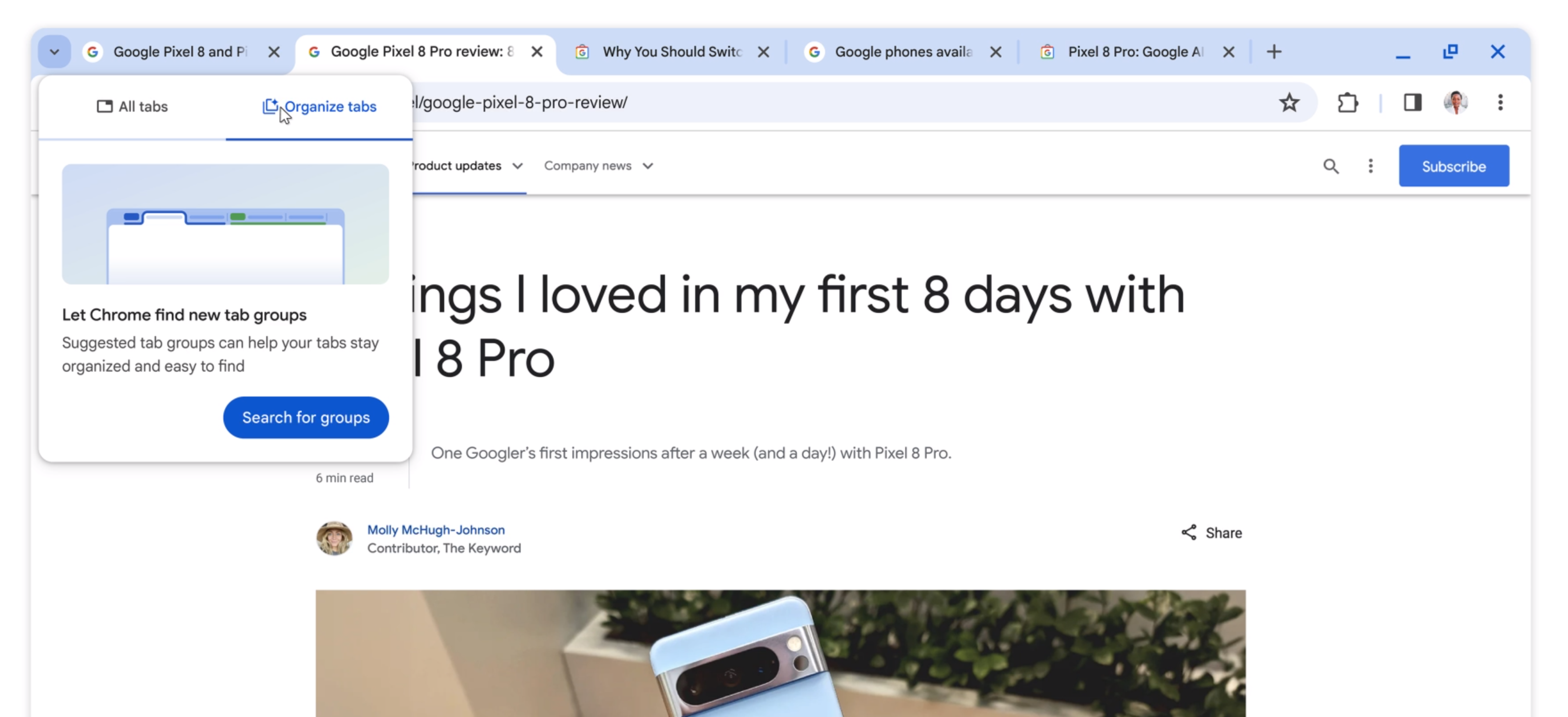Bookmark this page with the star icon
The image size is (1568, 717).
(1288, 103)
